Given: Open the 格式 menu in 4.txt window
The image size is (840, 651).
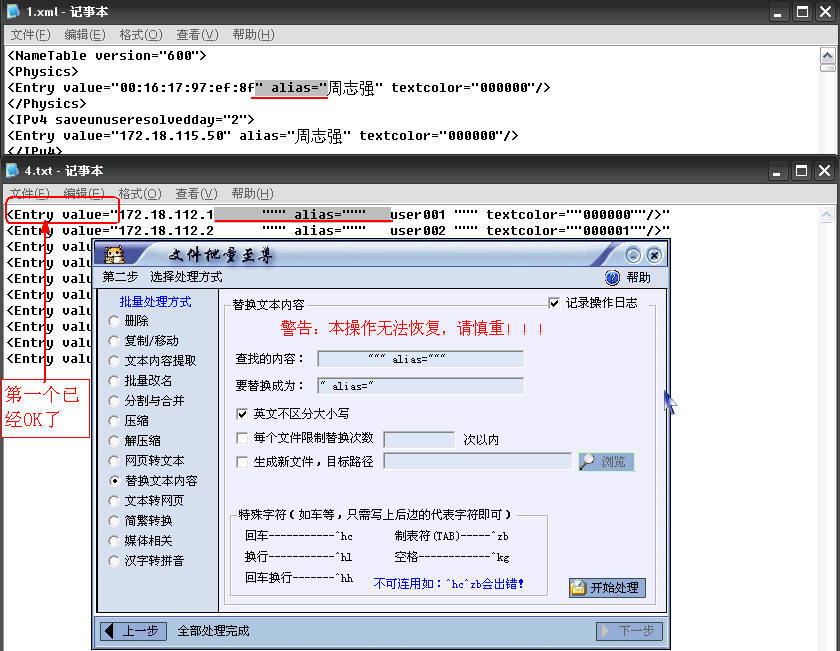Looking at the screenshot, I should tap(139, 193).
